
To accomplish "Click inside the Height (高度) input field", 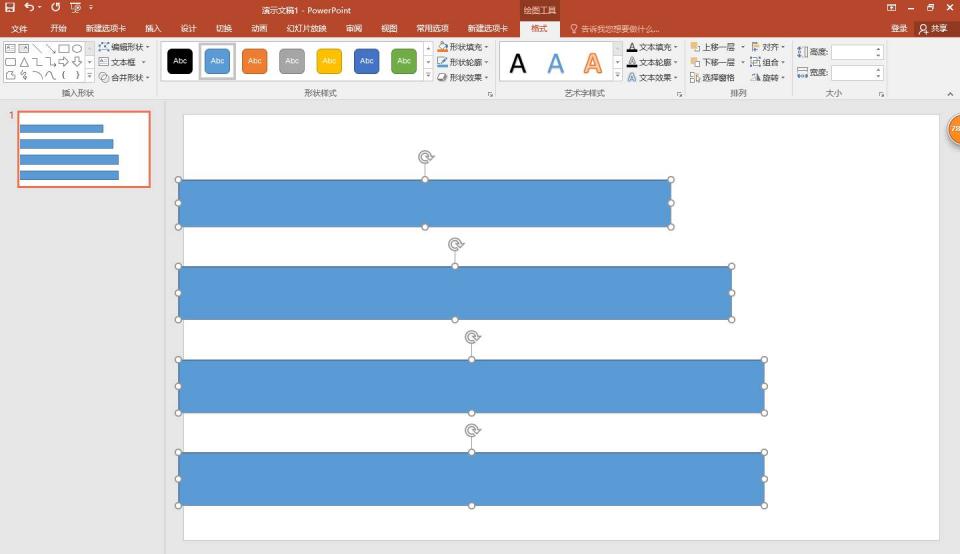I will [x=853, y=52].
